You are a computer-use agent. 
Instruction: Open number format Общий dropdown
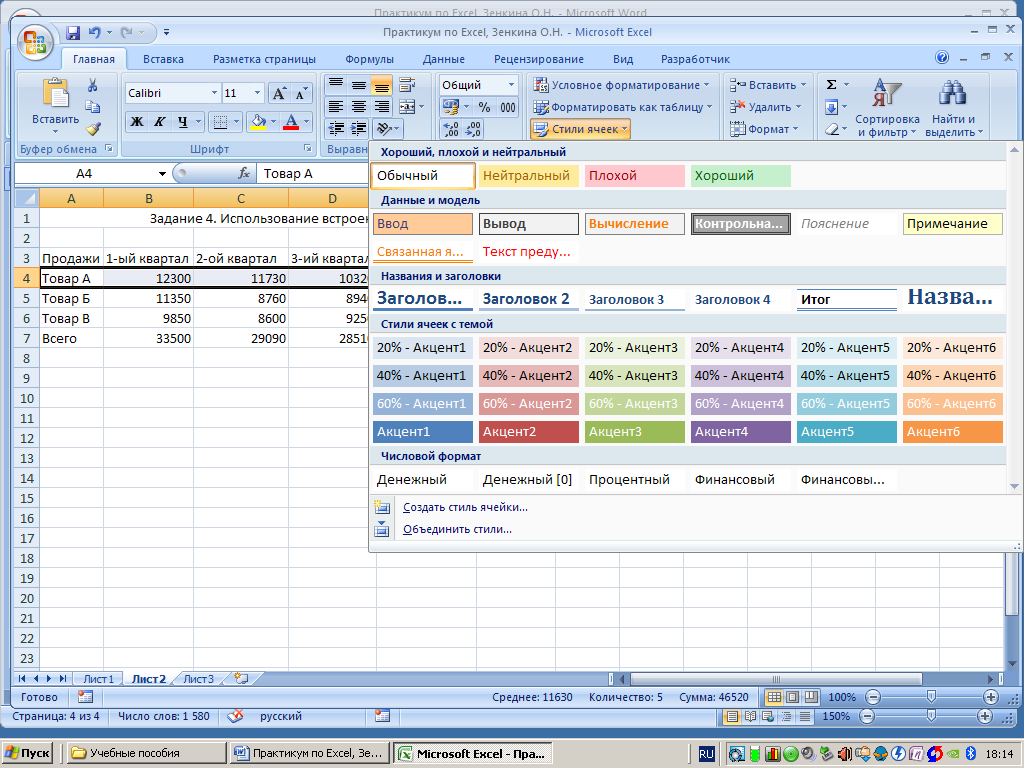coord(511,85)
